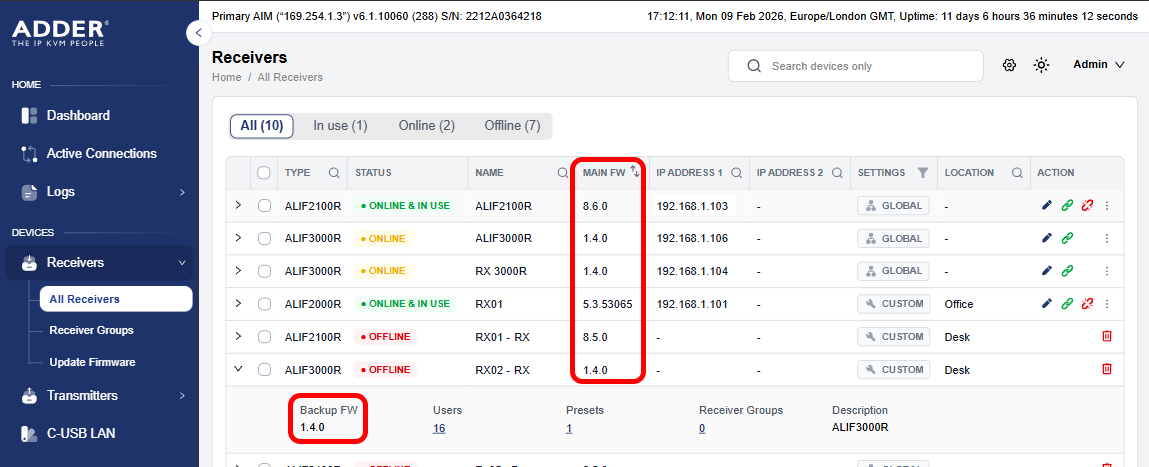
Task: Tick the checkbox for ALIF2100R row 192.168.1.103
Action: tap(265, 206)
